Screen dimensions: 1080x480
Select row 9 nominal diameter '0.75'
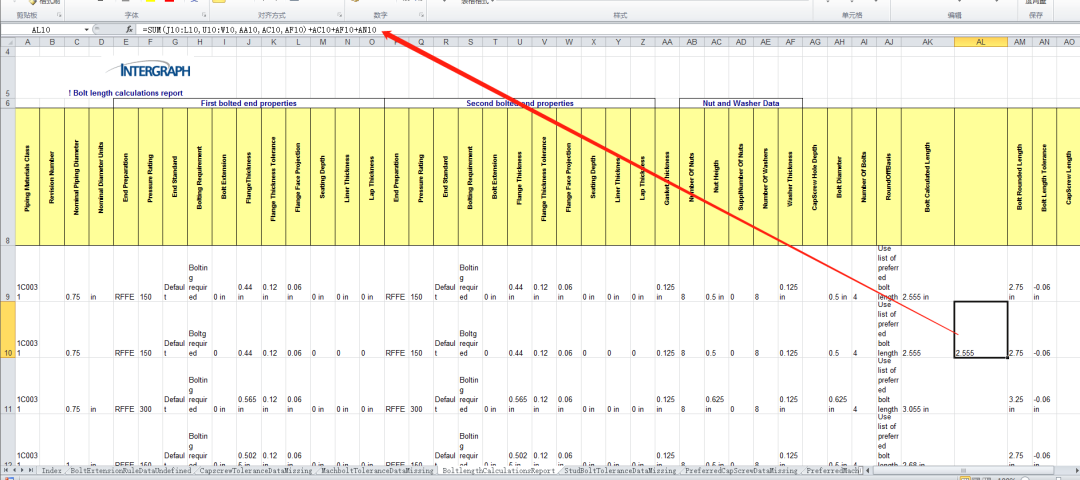(x=76, y=273)
